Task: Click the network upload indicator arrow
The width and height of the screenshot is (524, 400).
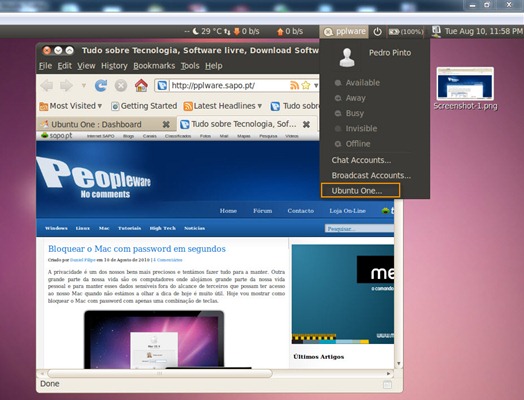Action: click(x=280, y=32)
